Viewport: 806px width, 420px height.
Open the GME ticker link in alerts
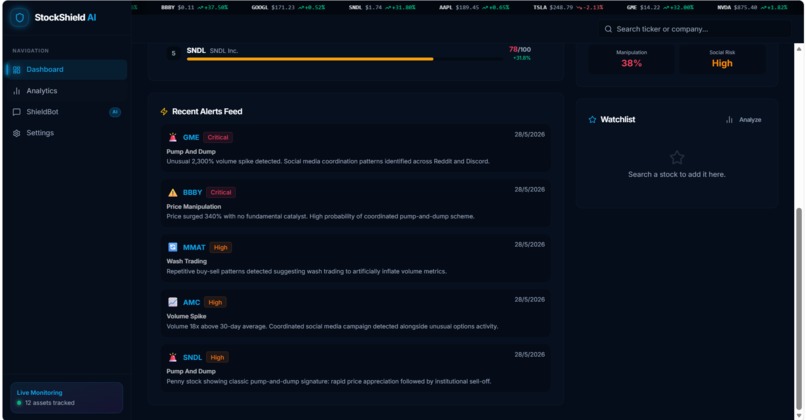(x=191, y=138)
